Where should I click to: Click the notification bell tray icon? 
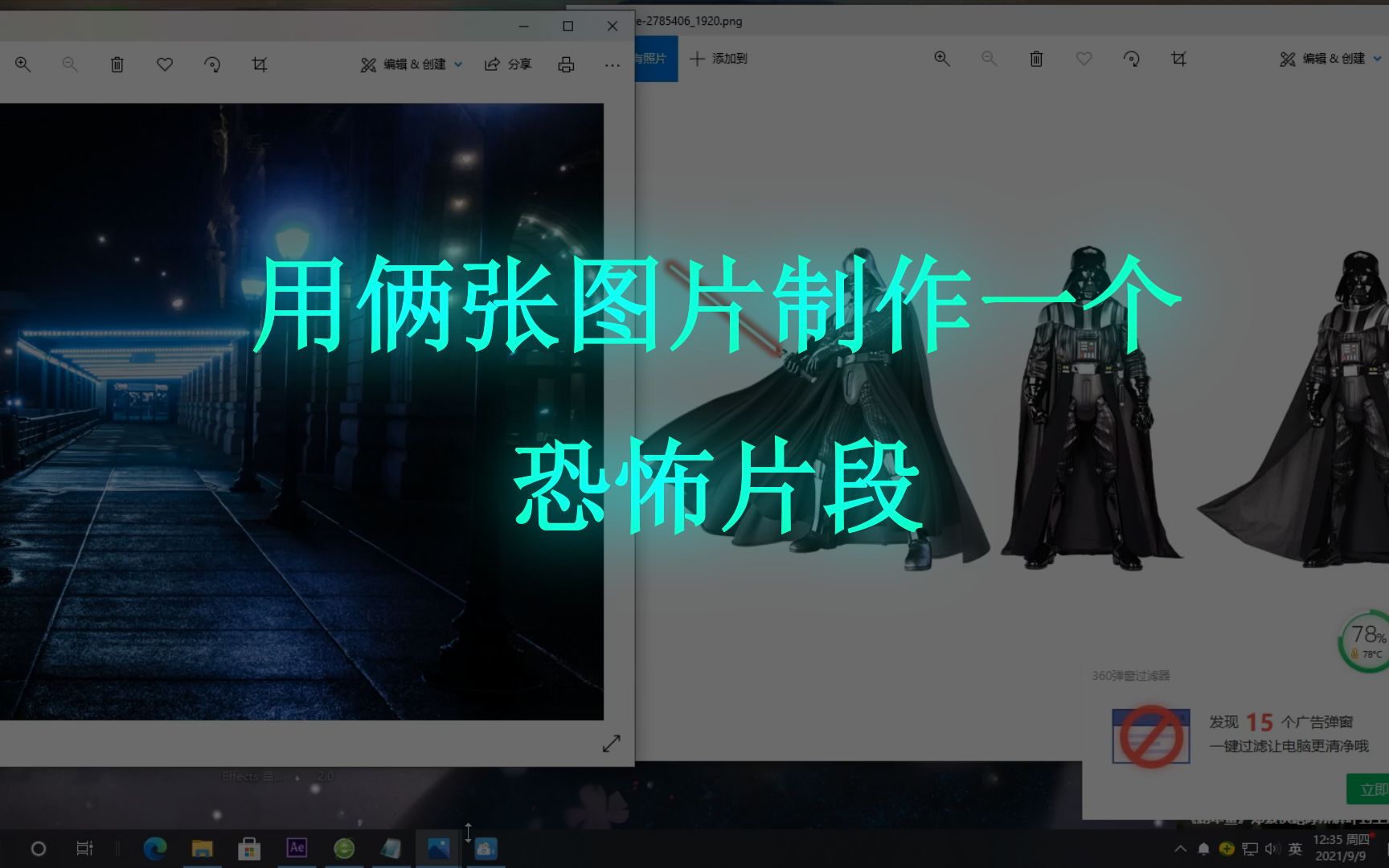point(1203,849)
